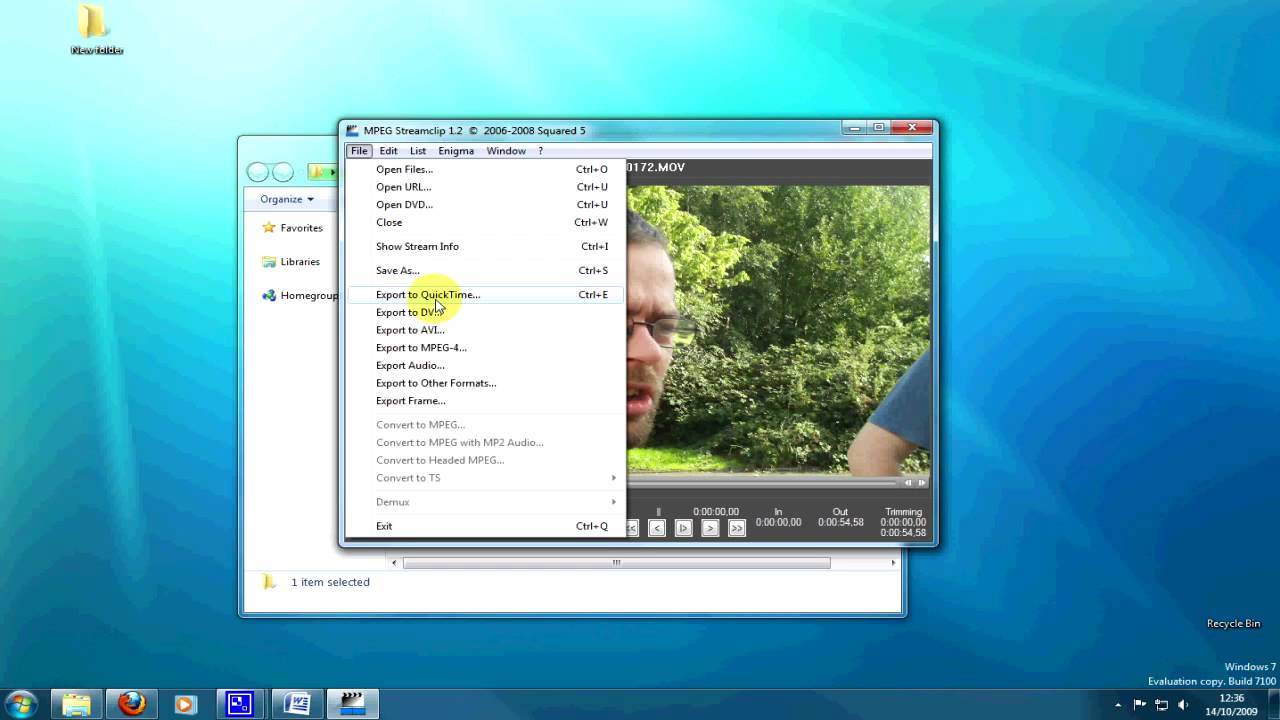The height and width of the screenshot is (720, 1280).
Task: Open the Favorites star in Explorer sidebar
Action: pos(269,227)
